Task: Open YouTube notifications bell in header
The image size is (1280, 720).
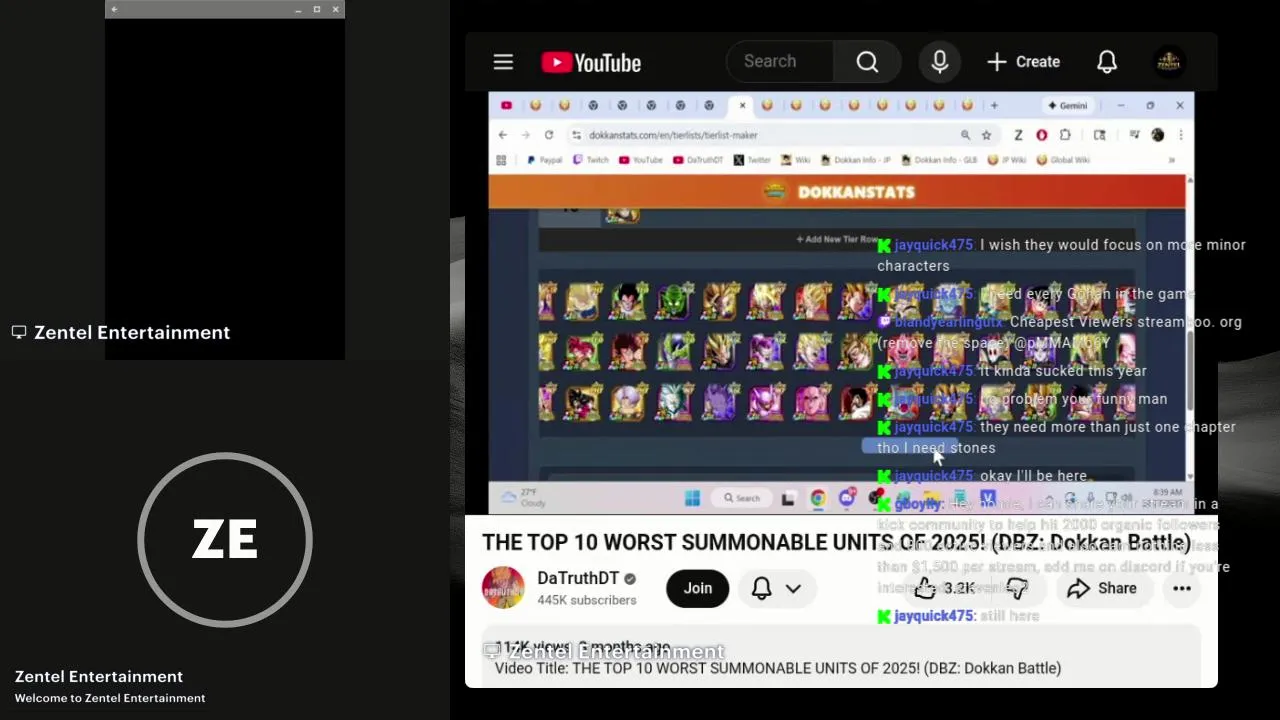Action: point(1107,62)
